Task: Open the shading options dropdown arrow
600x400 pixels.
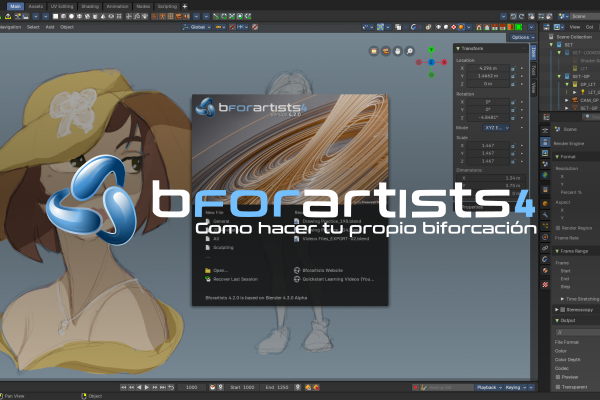Action: pyautogui.click(x=469, y=27)
